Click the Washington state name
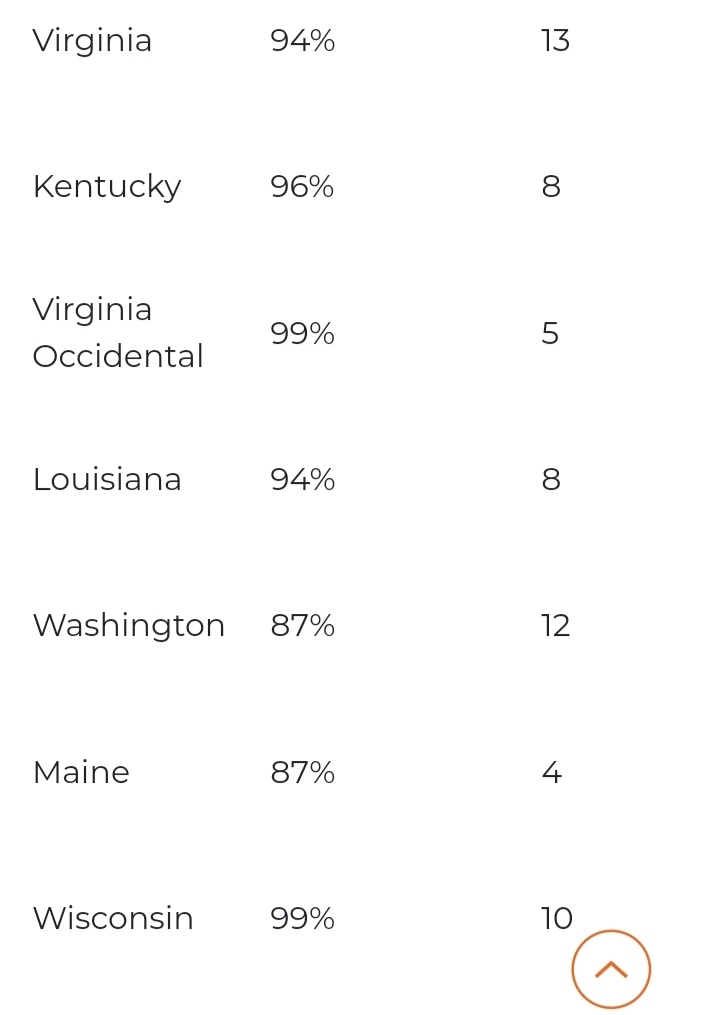Screen dimensions: 720x1015 [x=129, y=627]
